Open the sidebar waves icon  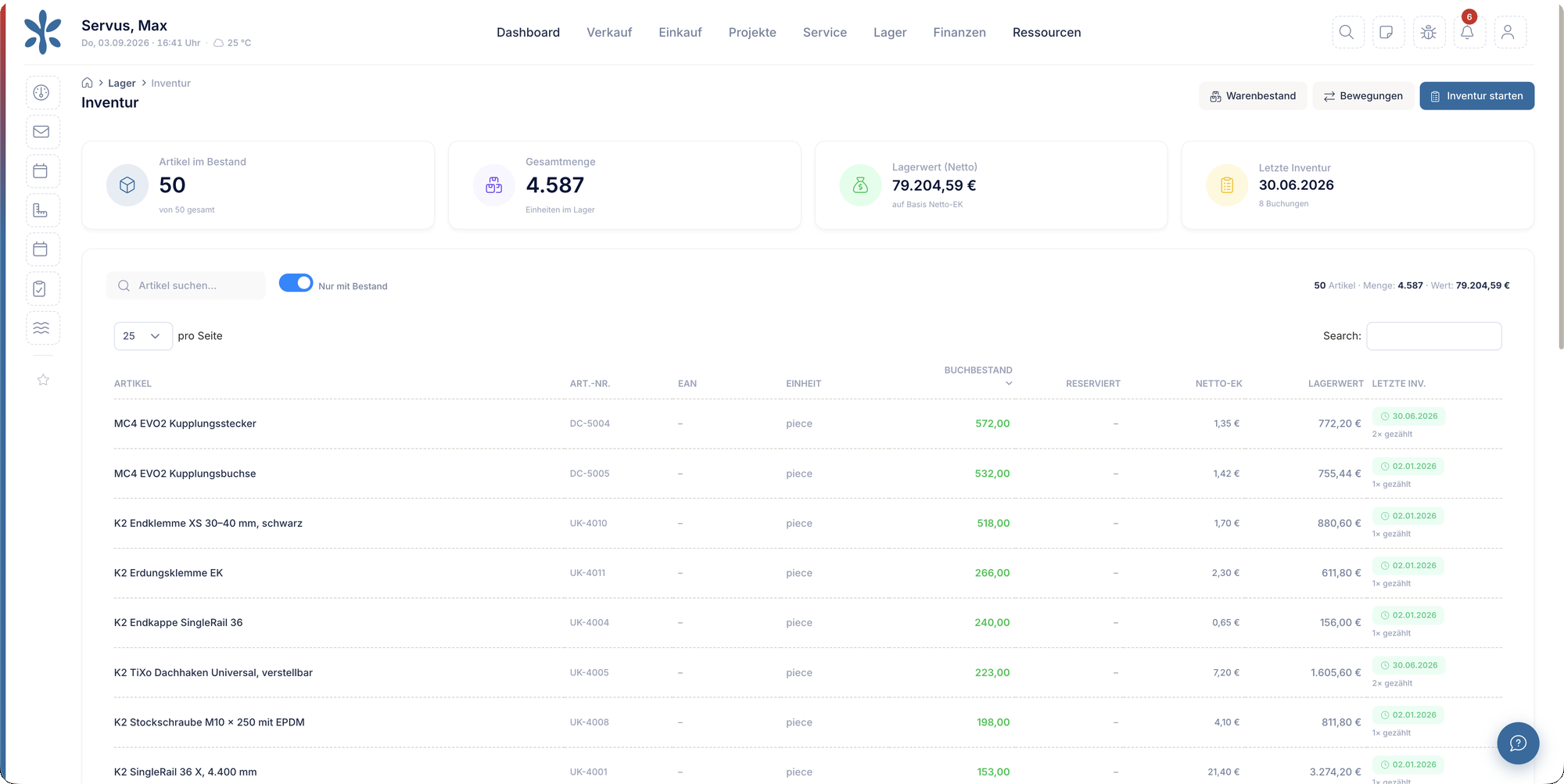click(41, 328)
